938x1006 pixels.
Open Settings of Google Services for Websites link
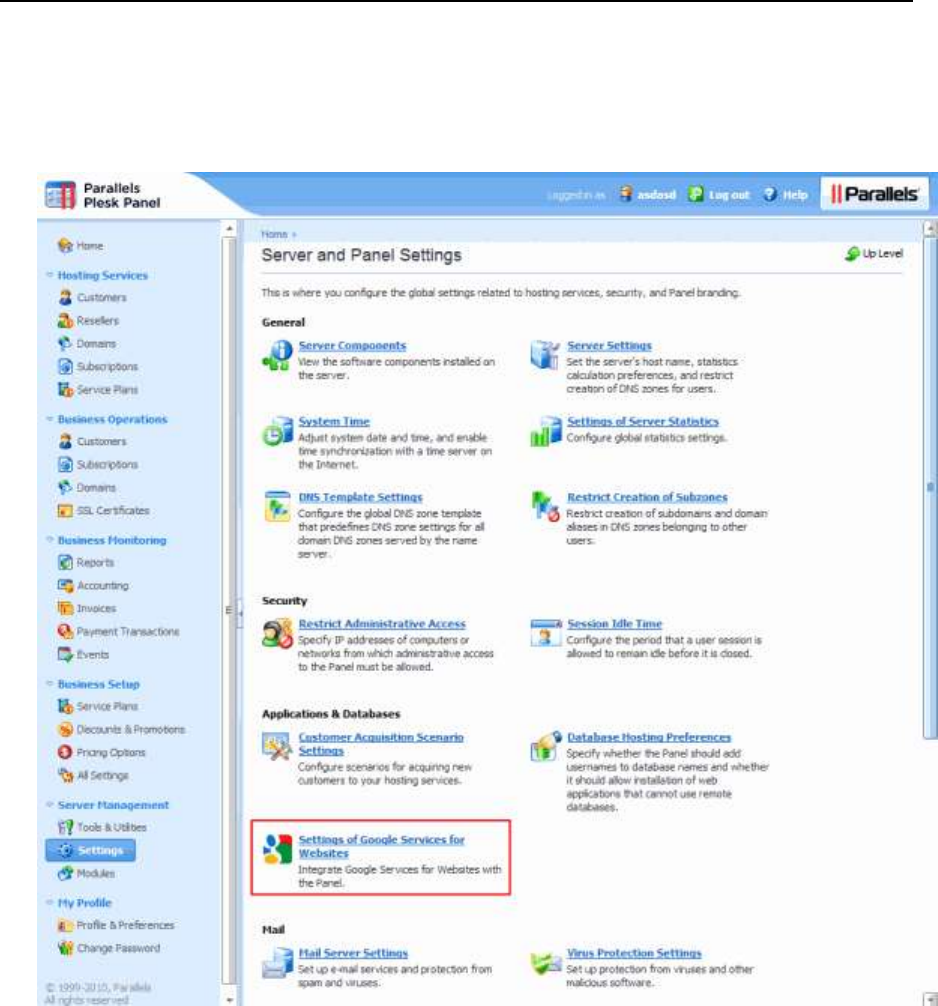(x=381, y=846)
